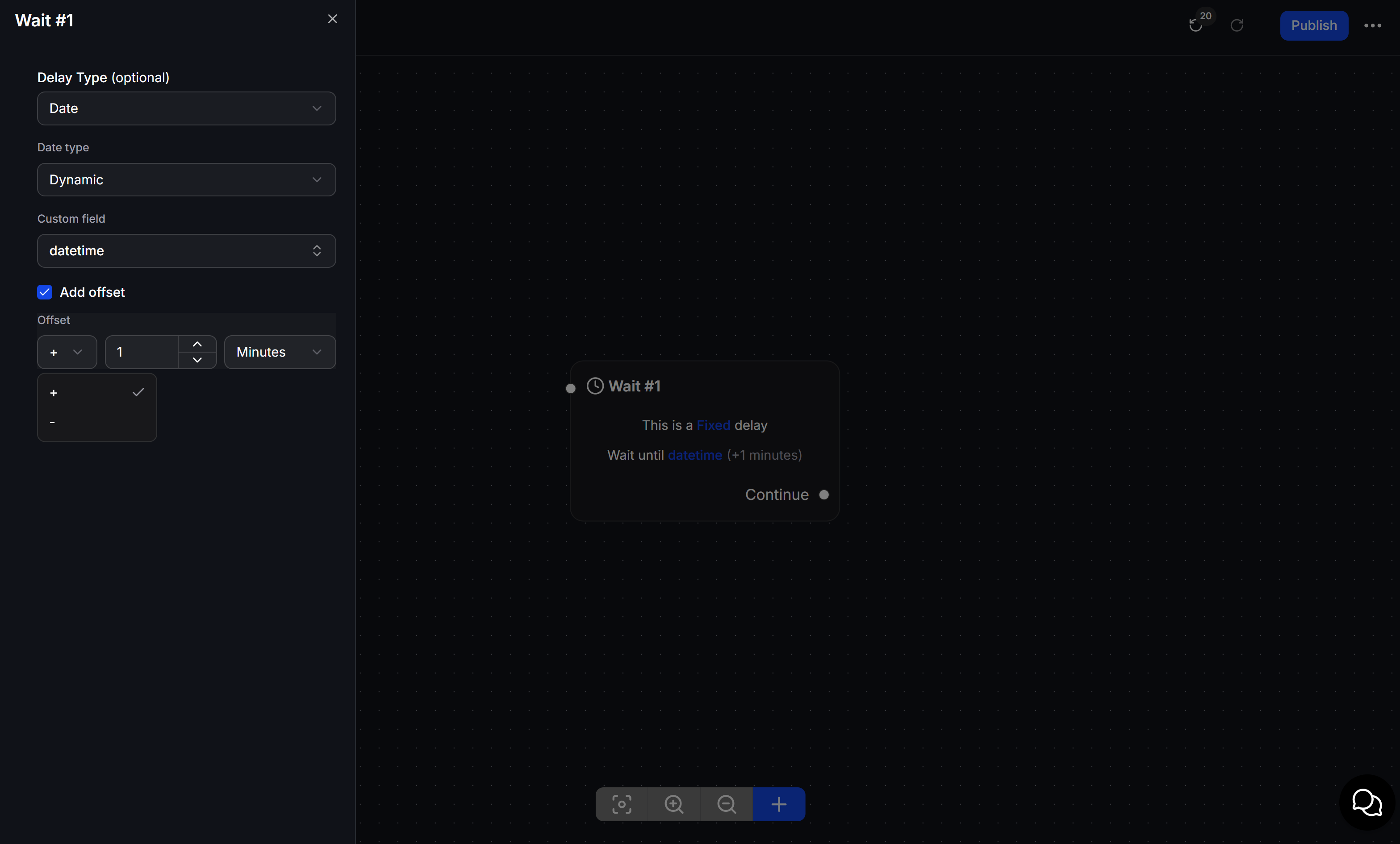Viewport: 1400px width, 844px height.
Task: Click the Add offset label
Action: coord(92,292)
